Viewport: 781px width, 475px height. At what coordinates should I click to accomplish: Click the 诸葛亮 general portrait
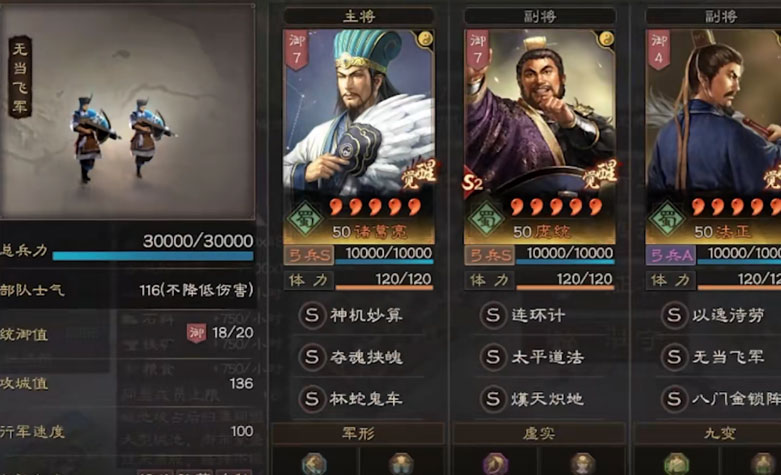[x=359, y=112]
